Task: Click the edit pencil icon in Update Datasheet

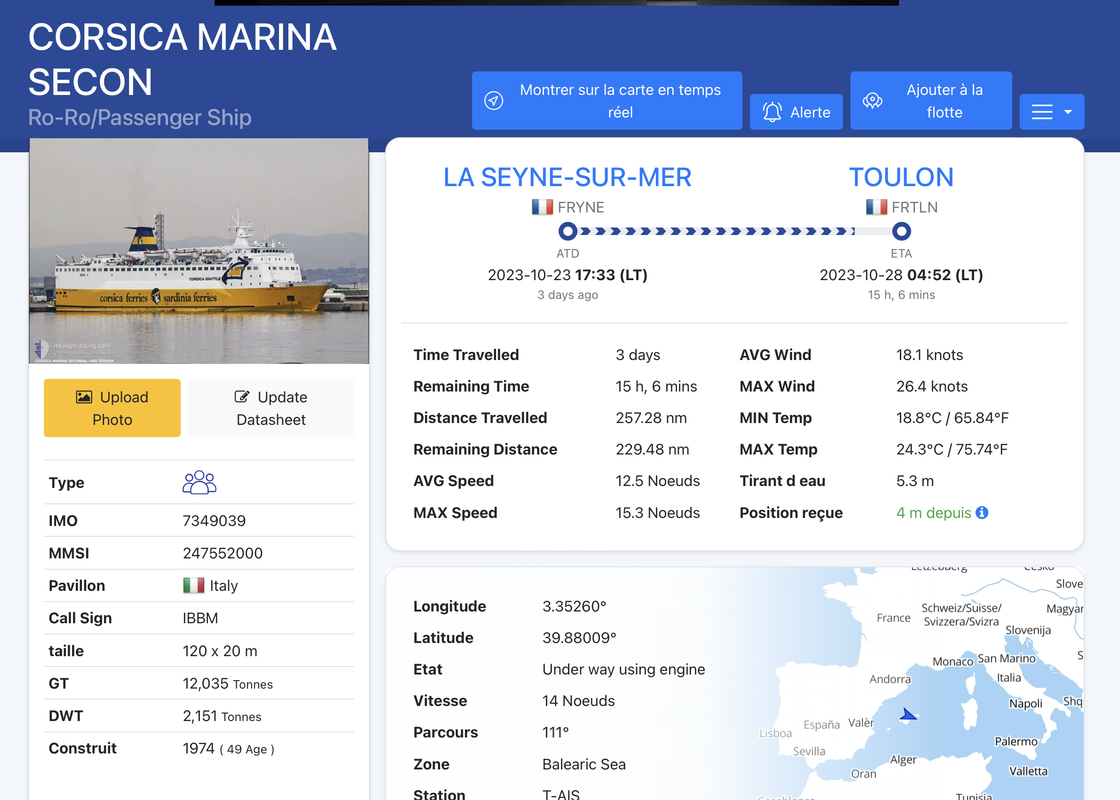Action: [242, 397]
